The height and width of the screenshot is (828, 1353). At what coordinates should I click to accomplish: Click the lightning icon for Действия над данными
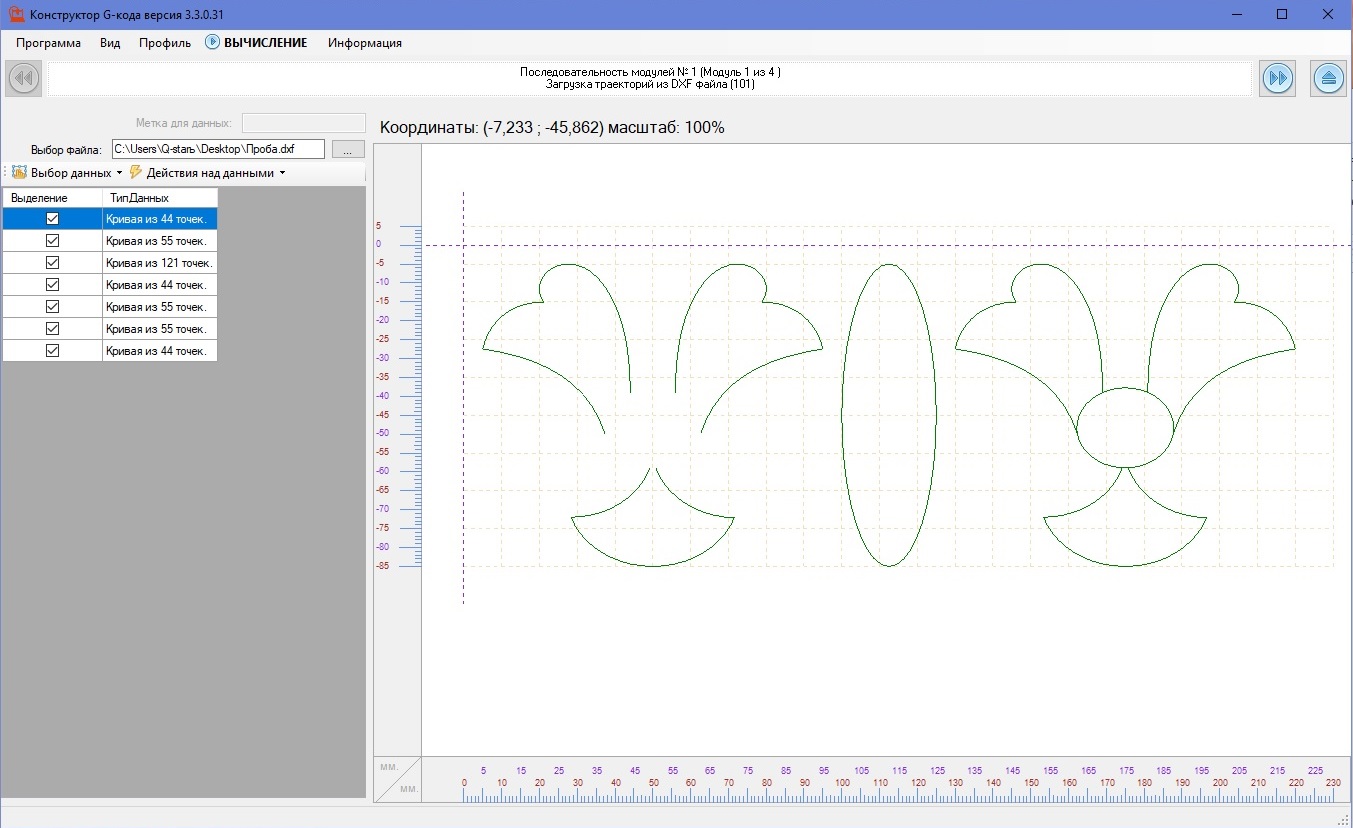pos(136,172)
